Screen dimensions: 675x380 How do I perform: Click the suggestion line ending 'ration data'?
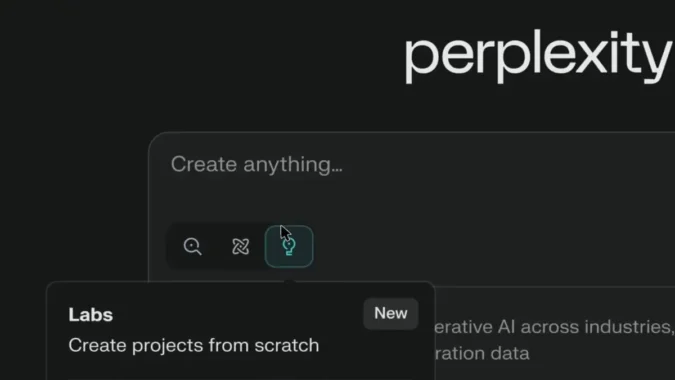pyautogui.click(x=482, y=354)
